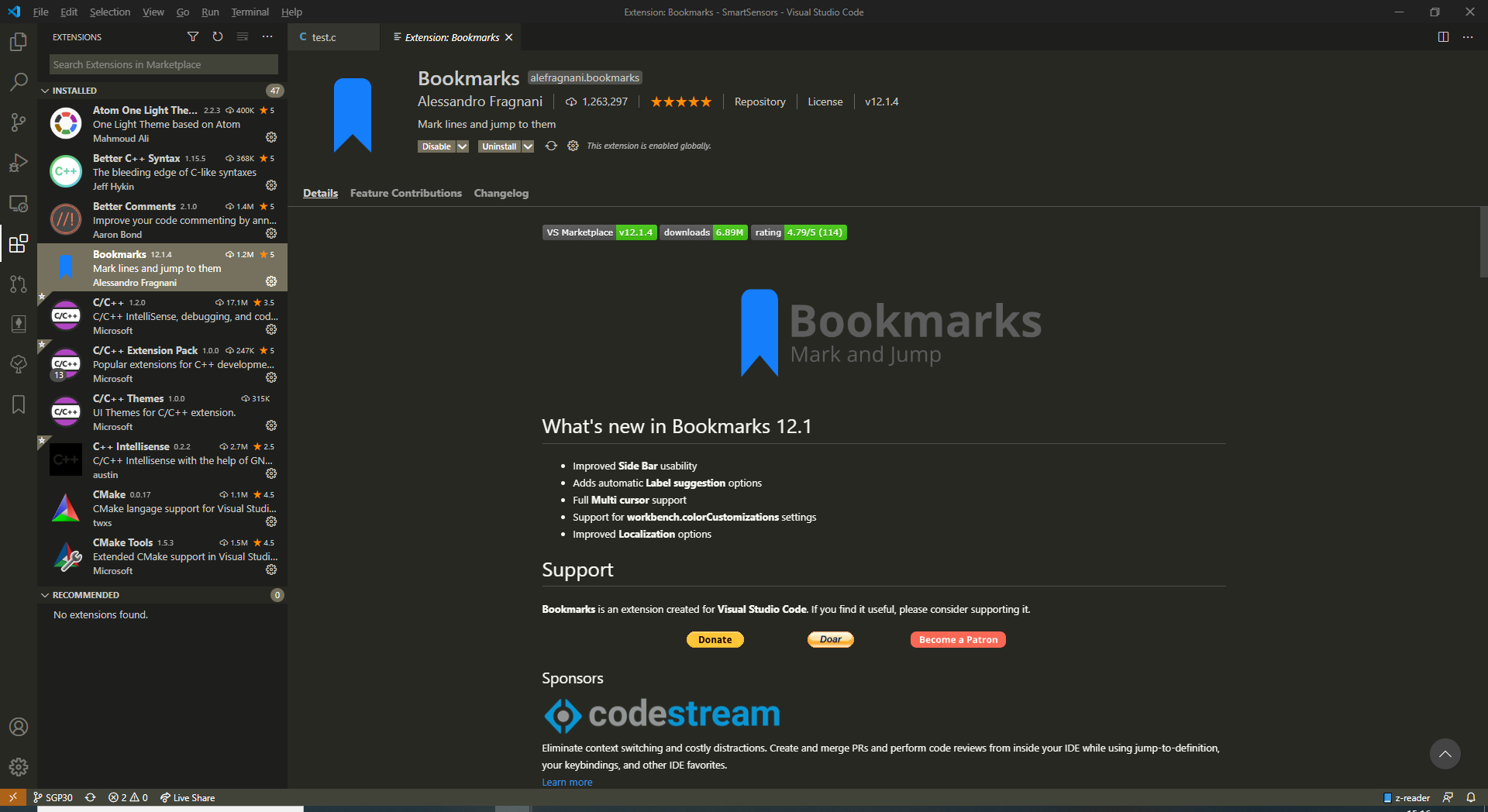This screenshot has width=1488, height=812.
Task: Open the Explorer view in activity bar
Action: [x=19, y=41]
